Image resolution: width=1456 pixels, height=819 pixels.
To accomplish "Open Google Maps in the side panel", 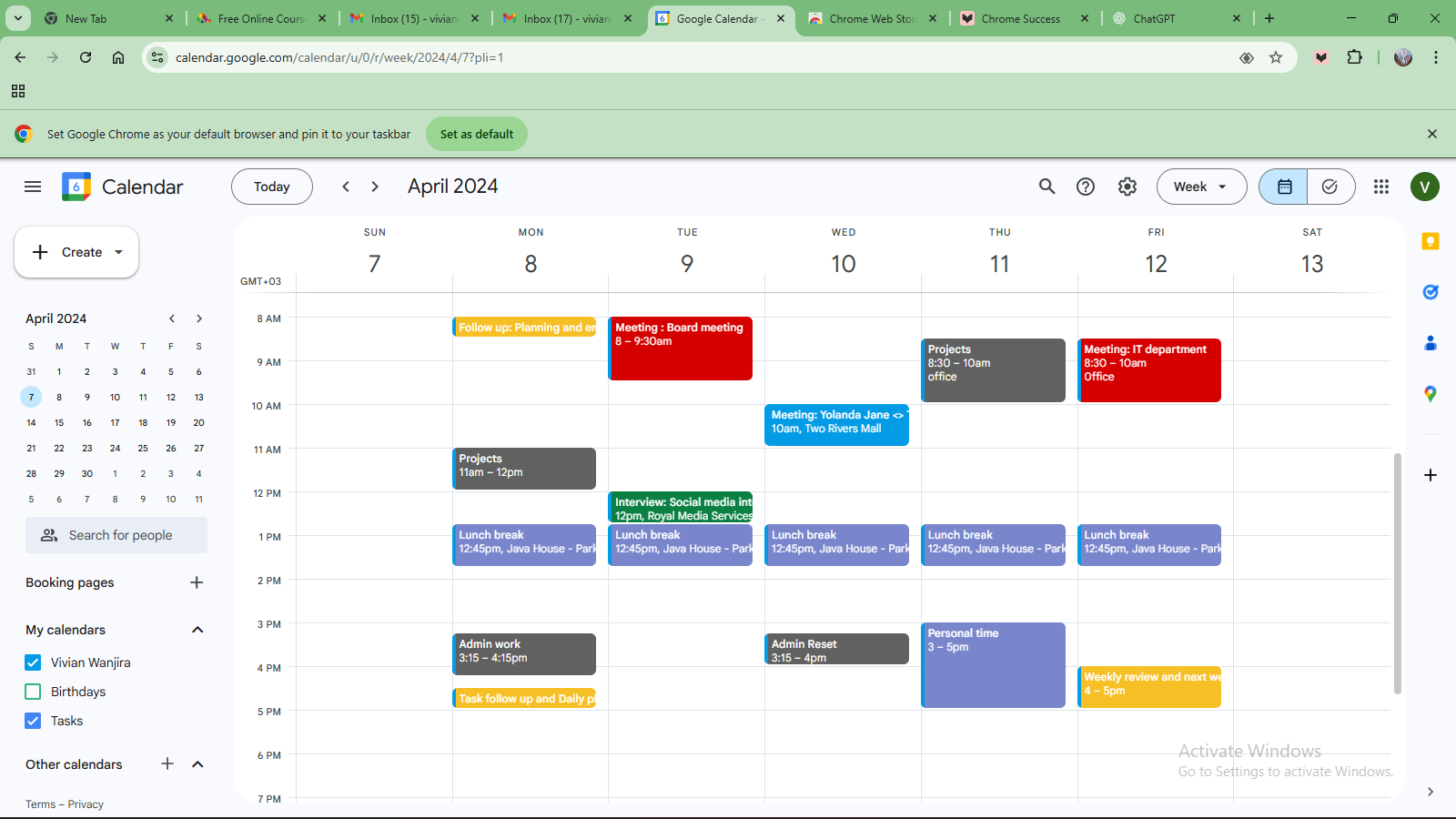I will point(1430,394).
